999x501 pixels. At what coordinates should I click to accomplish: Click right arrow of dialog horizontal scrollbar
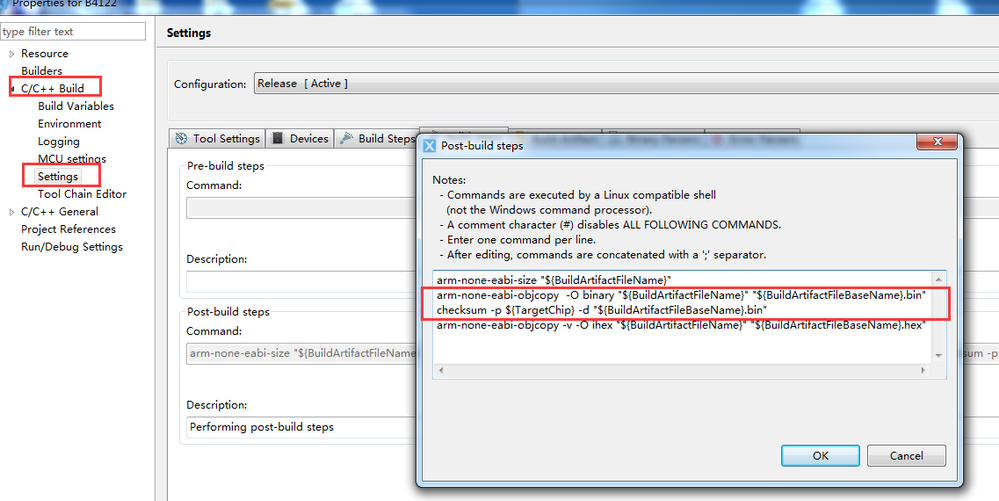tap(923, 370)
